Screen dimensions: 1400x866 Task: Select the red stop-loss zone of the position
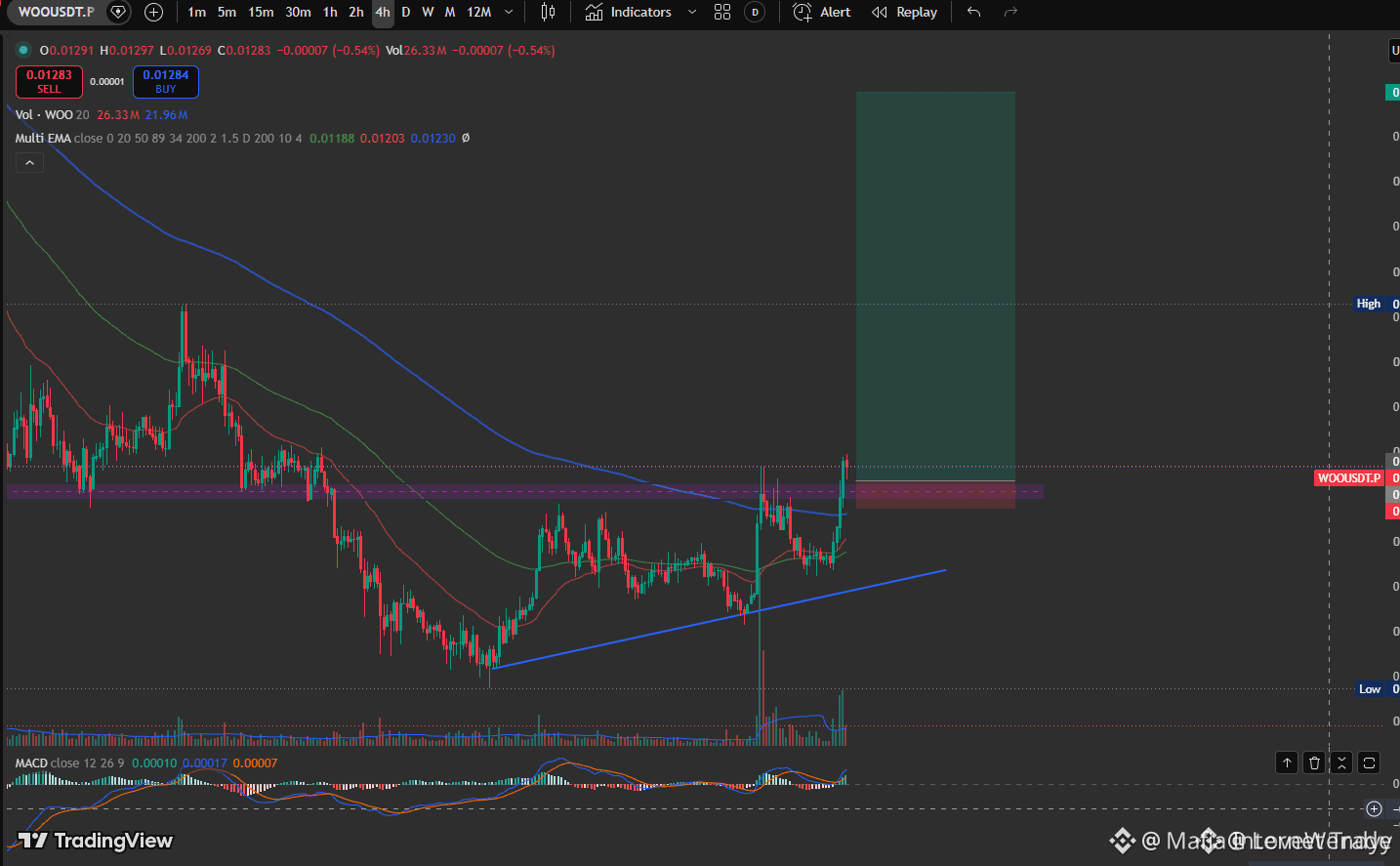click(x=935, y=495)
